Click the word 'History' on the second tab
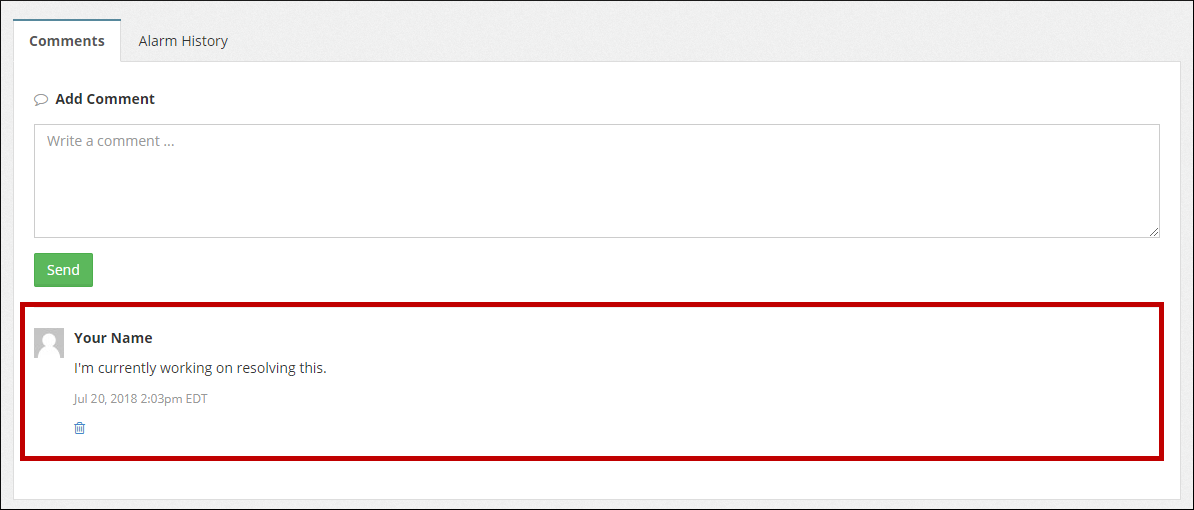Image resolution: width=1194 pixels, height=510 pixels. point(204,41)
